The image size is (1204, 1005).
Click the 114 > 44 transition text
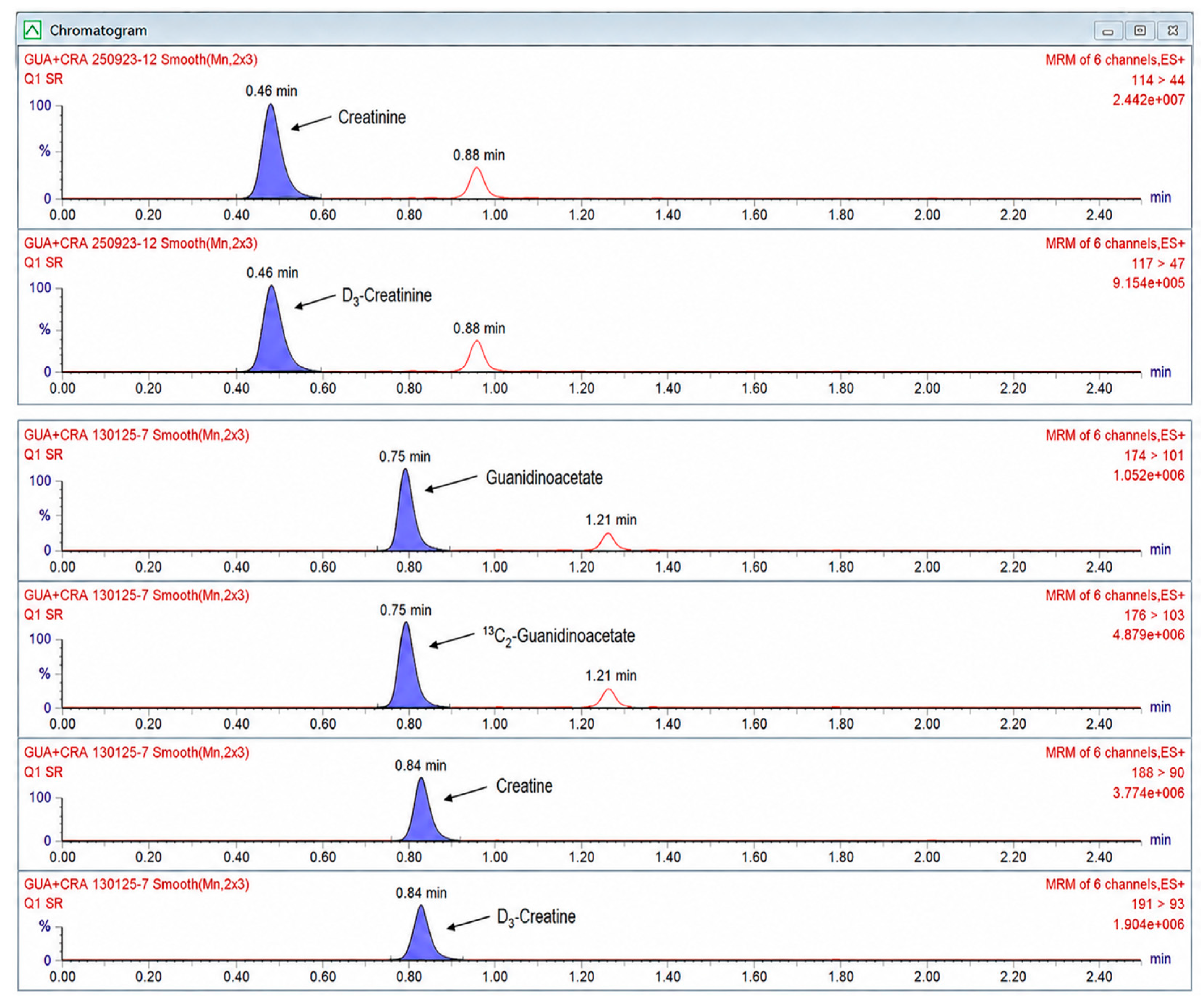pos(1158,80)
